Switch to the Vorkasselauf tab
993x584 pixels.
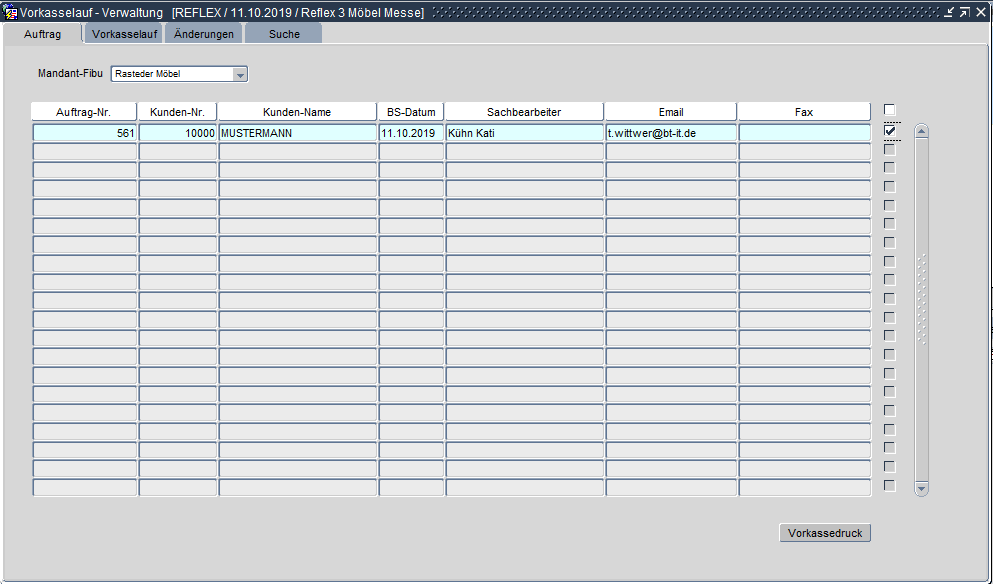coord(125,34)
